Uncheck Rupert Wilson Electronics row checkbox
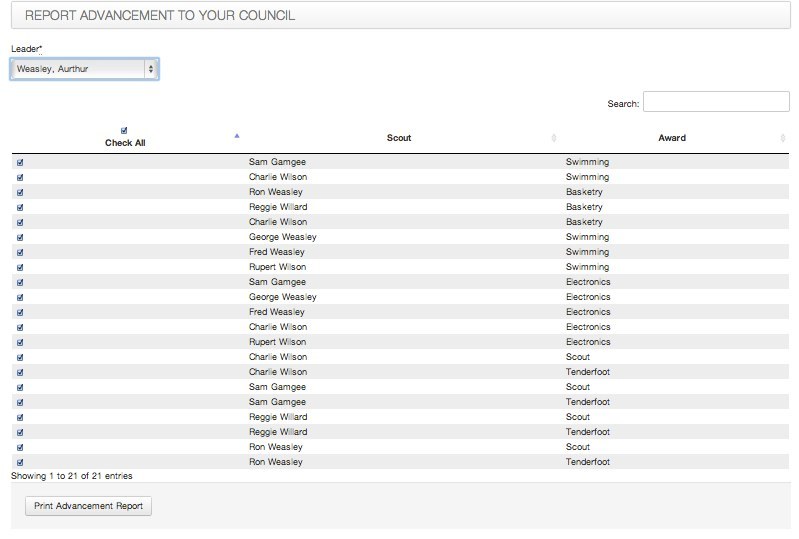Viewport: 799px width, 539px height. point(20,342)
